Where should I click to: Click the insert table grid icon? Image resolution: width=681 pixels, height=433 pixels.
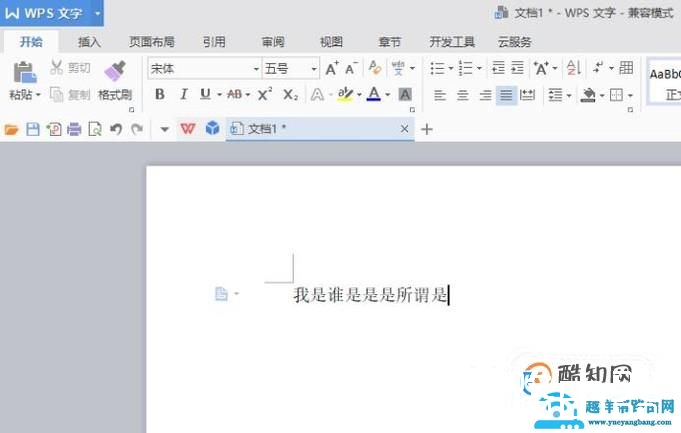point(626,67)
